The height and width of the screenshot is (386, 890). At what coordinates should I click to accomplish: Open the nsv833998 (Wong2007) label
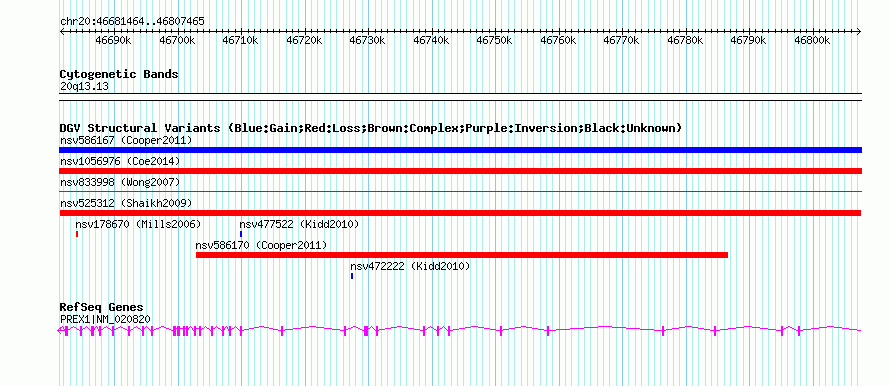coord(120,182)
